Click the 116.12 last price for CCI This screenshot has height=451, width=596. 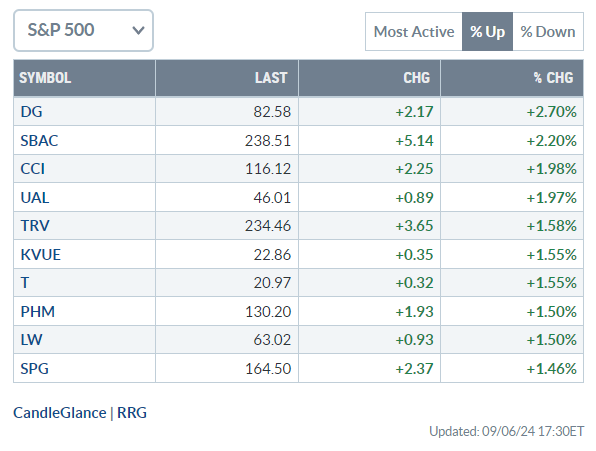pos(268,169)
